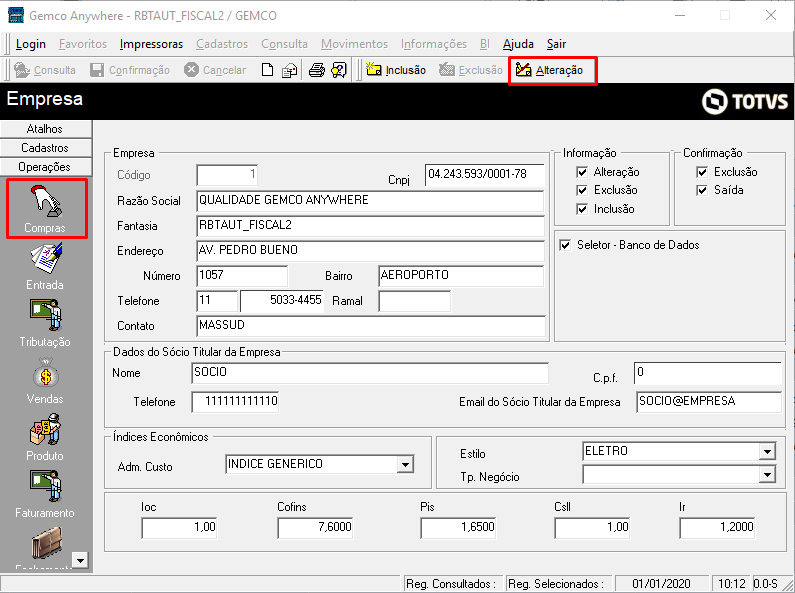Select the Operações sidebar button
Screen dimensions: 795x593
[x=46, y=167]
